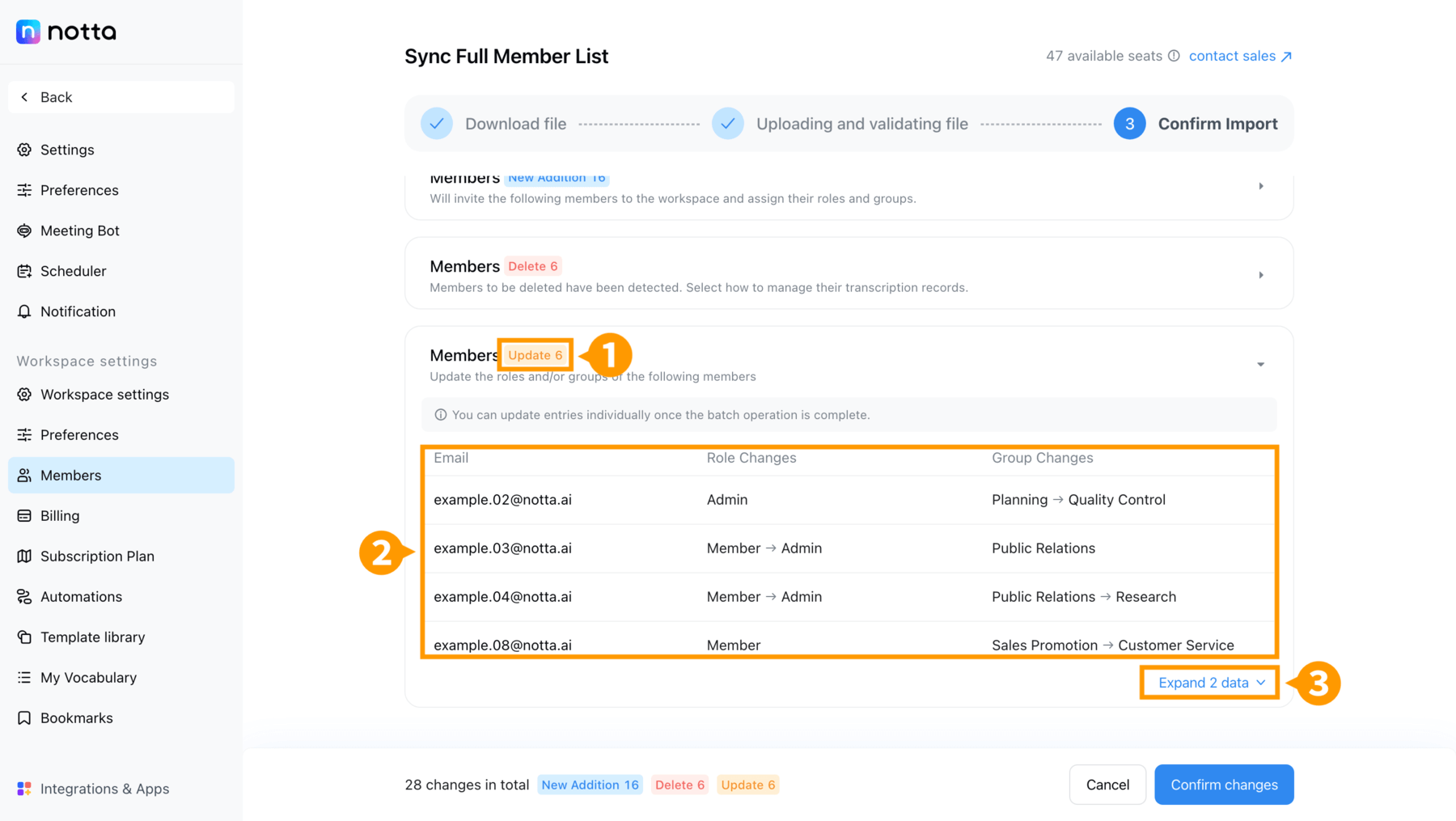Click the Cancel button

tap(1107, 785)
